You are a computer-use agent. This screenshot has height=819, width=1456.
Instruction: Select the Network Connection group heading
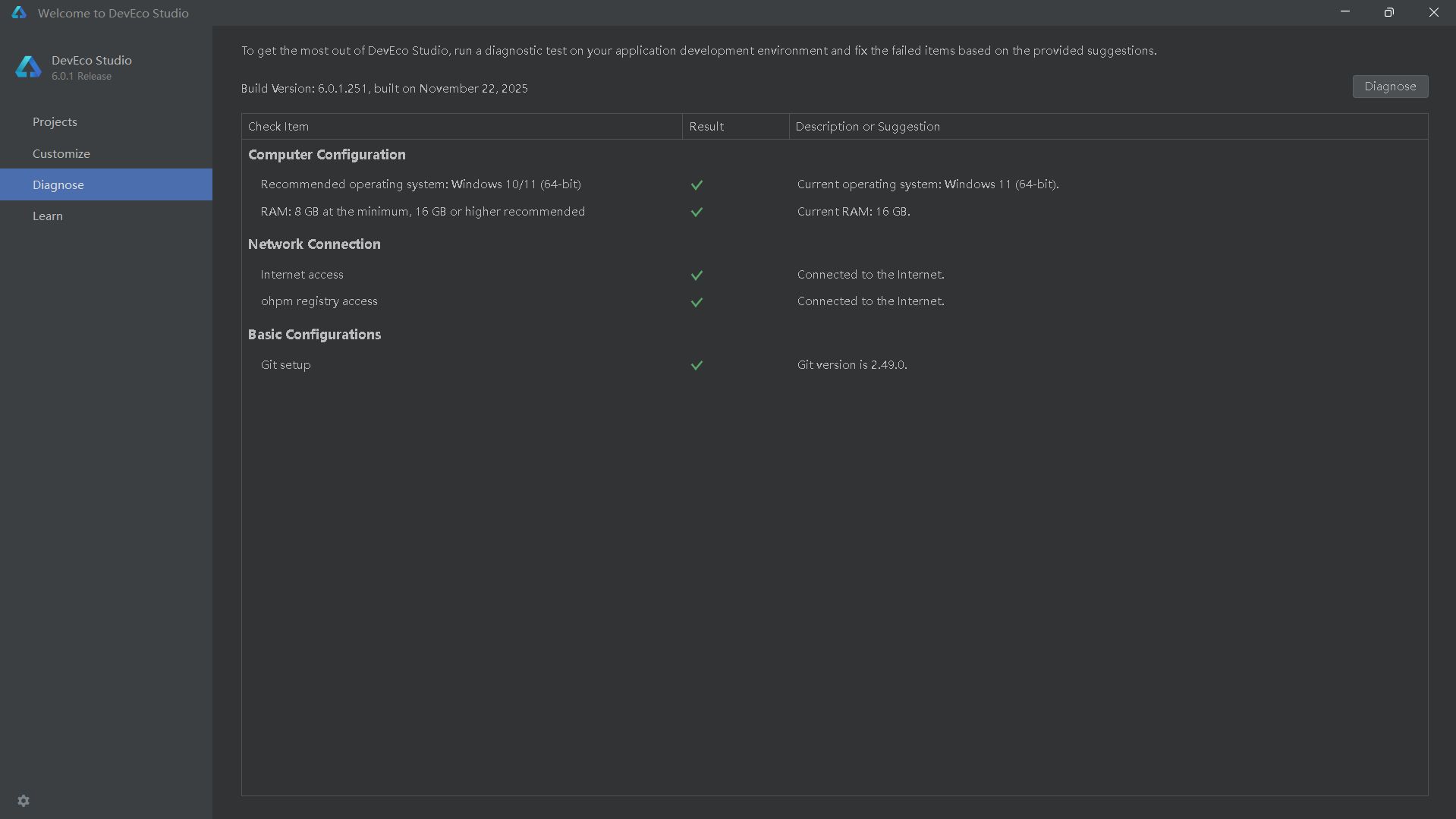[314, 244]
